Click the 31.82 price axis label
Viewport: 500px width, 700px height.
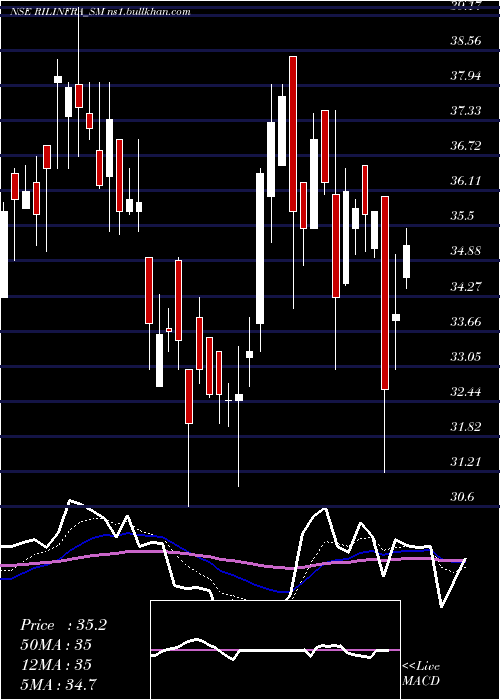[x=466, y=426]
